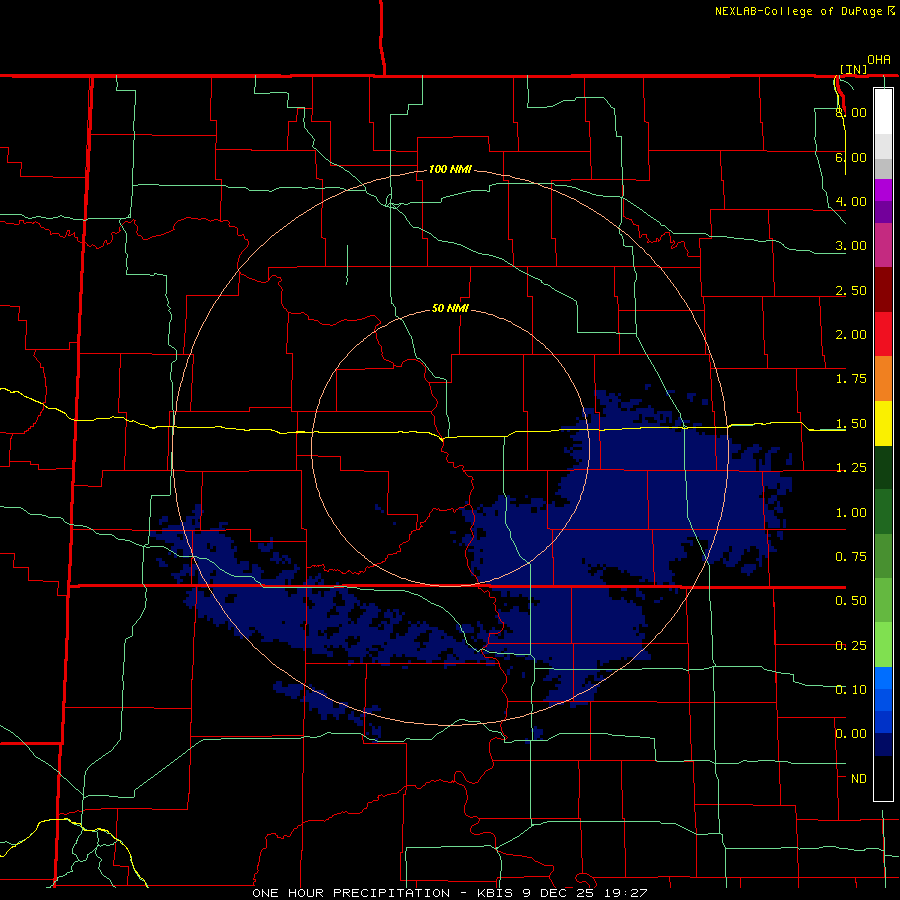Click the 100 NMI range ring label
Image resolution: width=900 pixels, height=900 pixels.
pyautogui.click(x=450, y=169)
